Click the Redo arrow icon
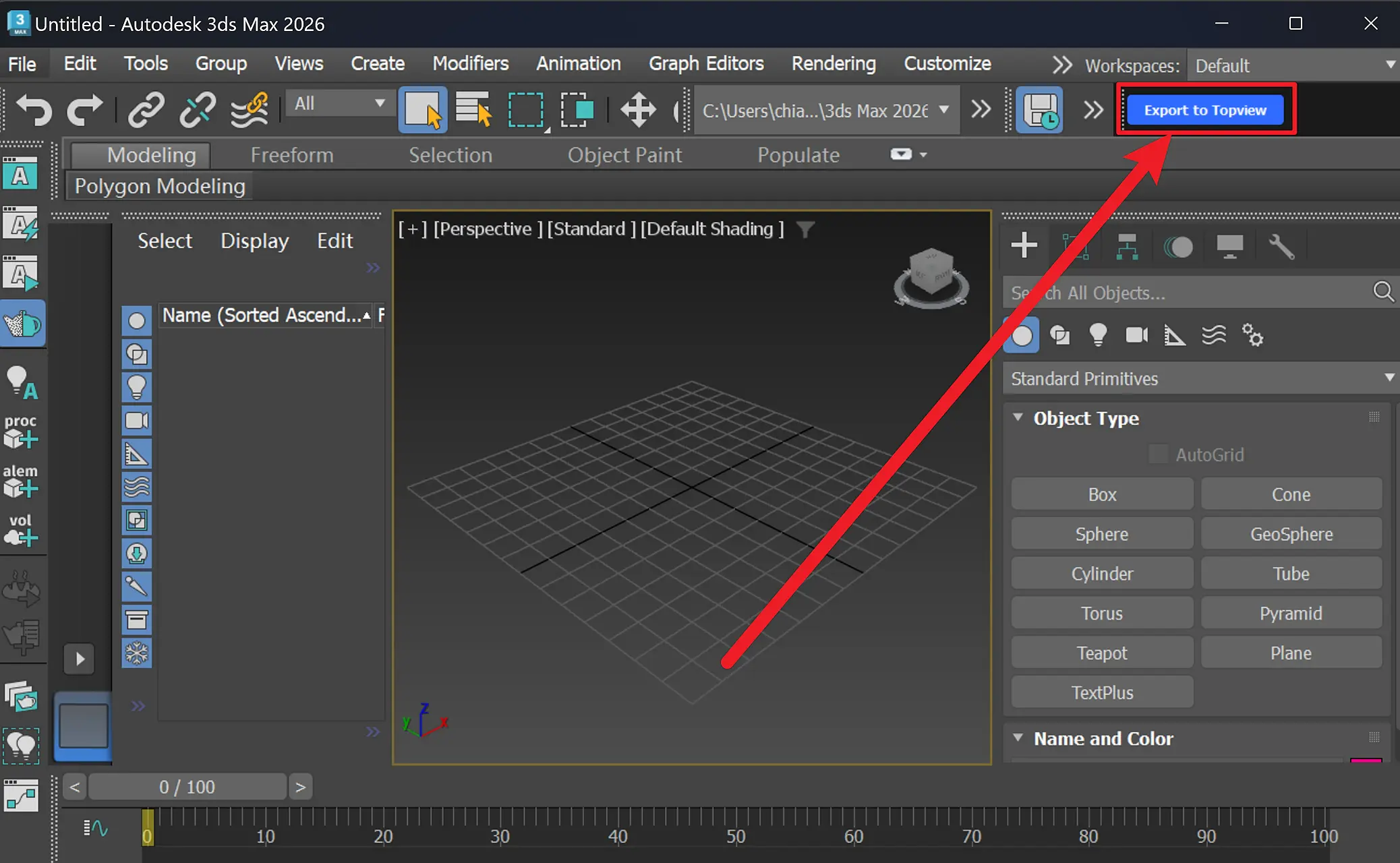 point(84,109)
